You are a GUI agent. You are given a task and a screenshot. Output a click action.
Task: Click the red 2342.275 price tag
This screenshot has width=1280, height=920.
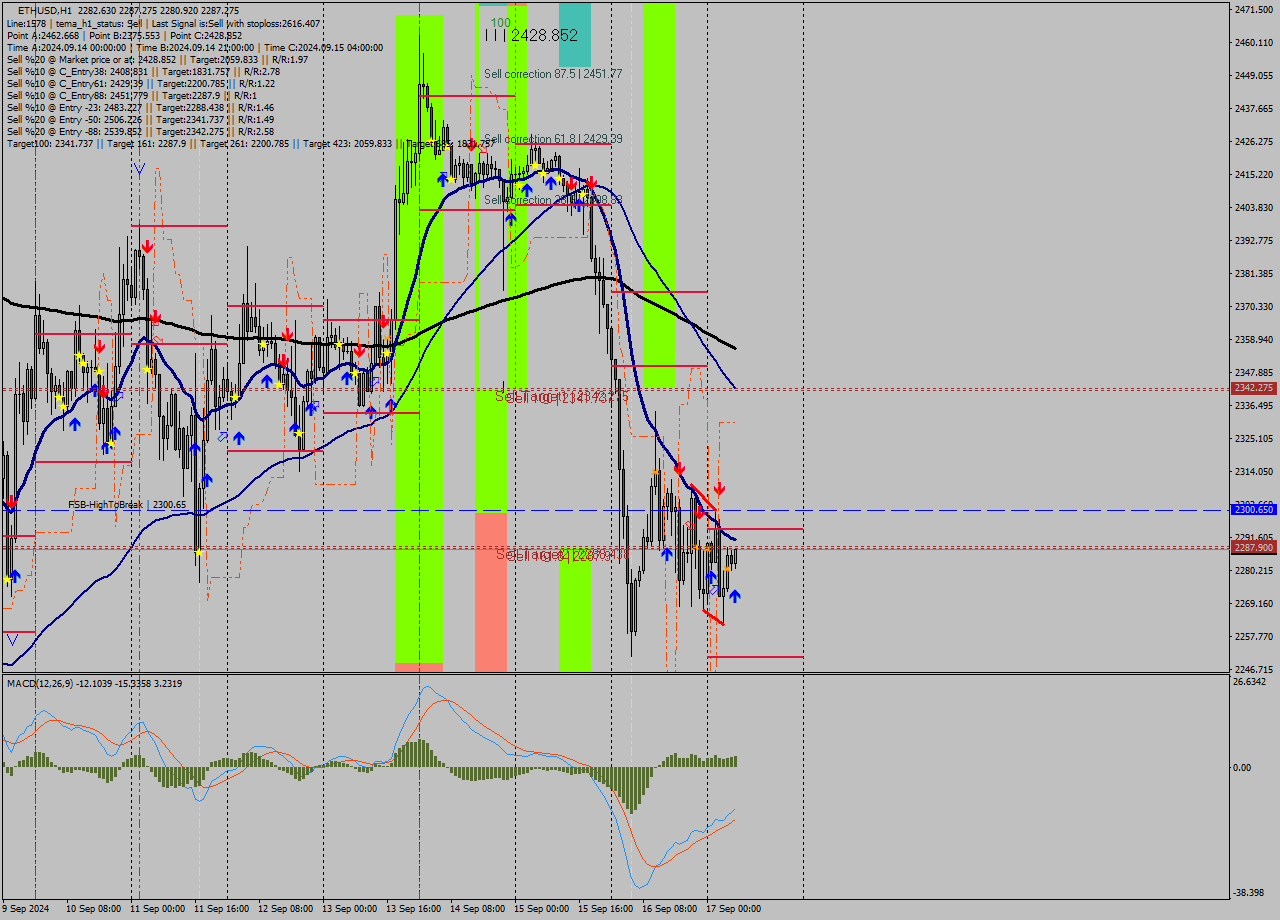(1253, 388)
